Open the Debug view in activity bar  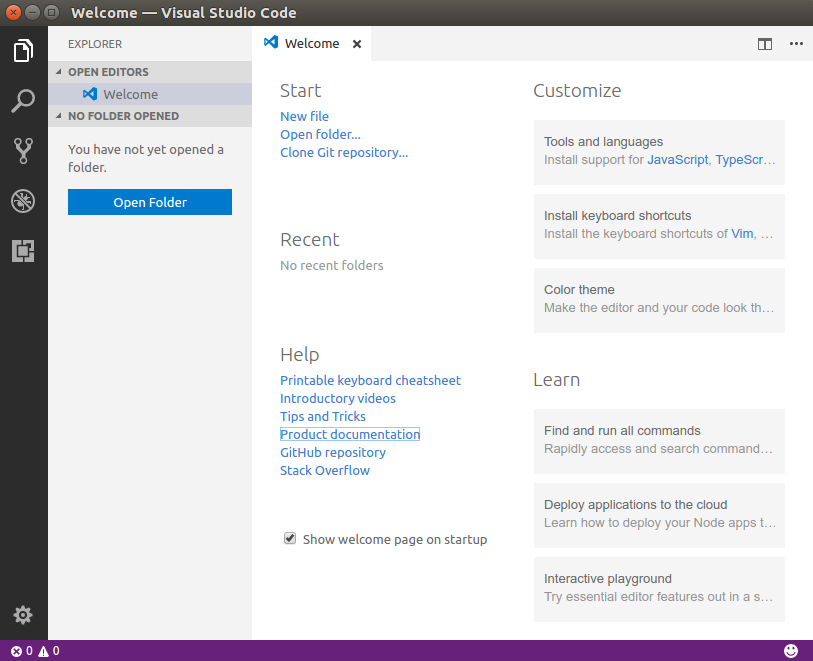click(23, 201)
